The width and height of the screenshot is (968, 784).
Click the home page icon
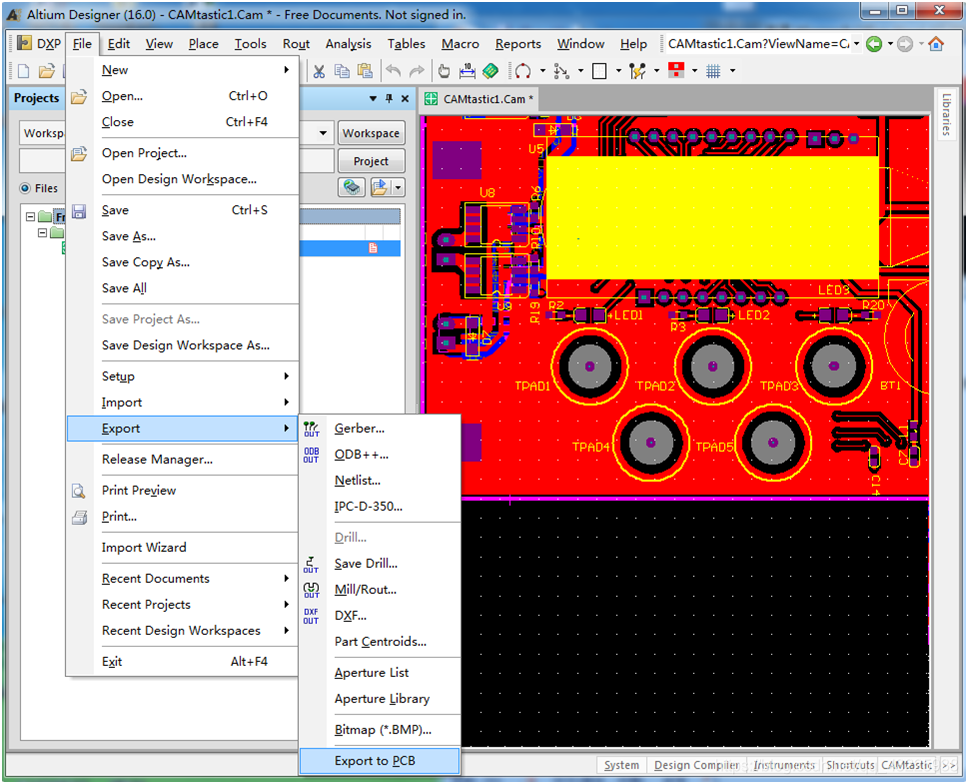click(937, 44)
